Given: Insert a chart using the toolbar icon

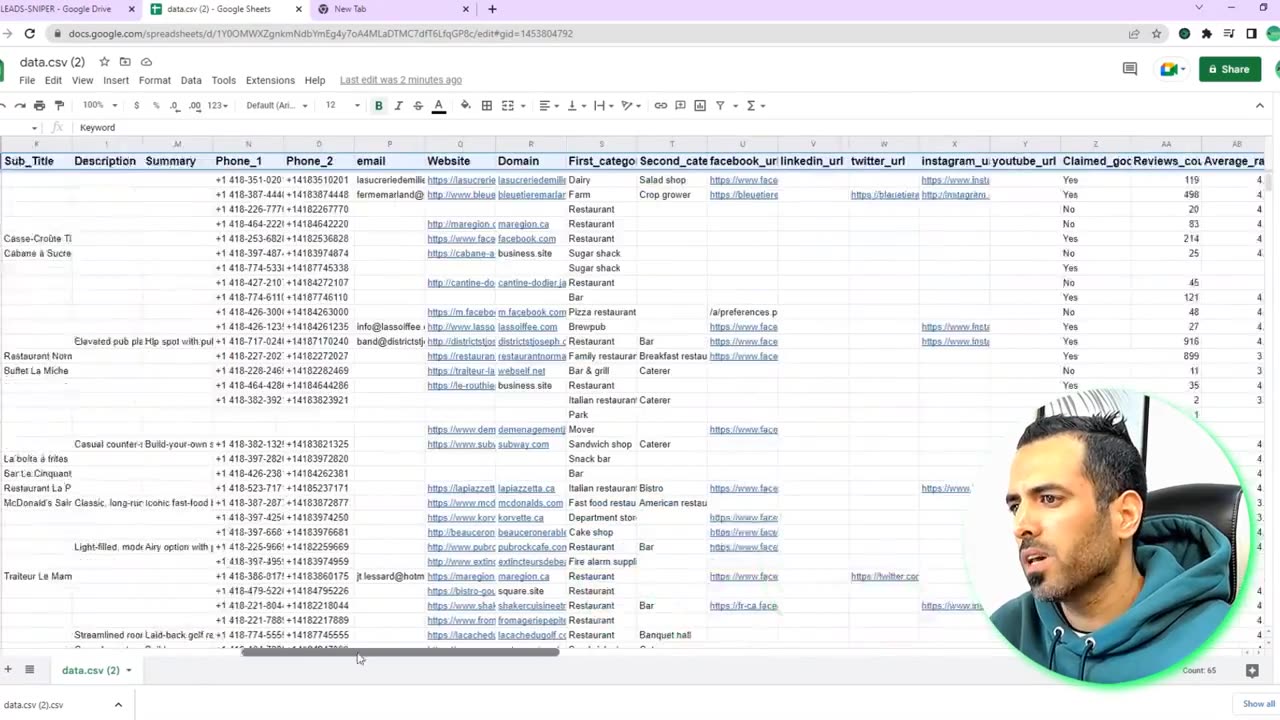Looking at the screenshot, I should point(700,105).
